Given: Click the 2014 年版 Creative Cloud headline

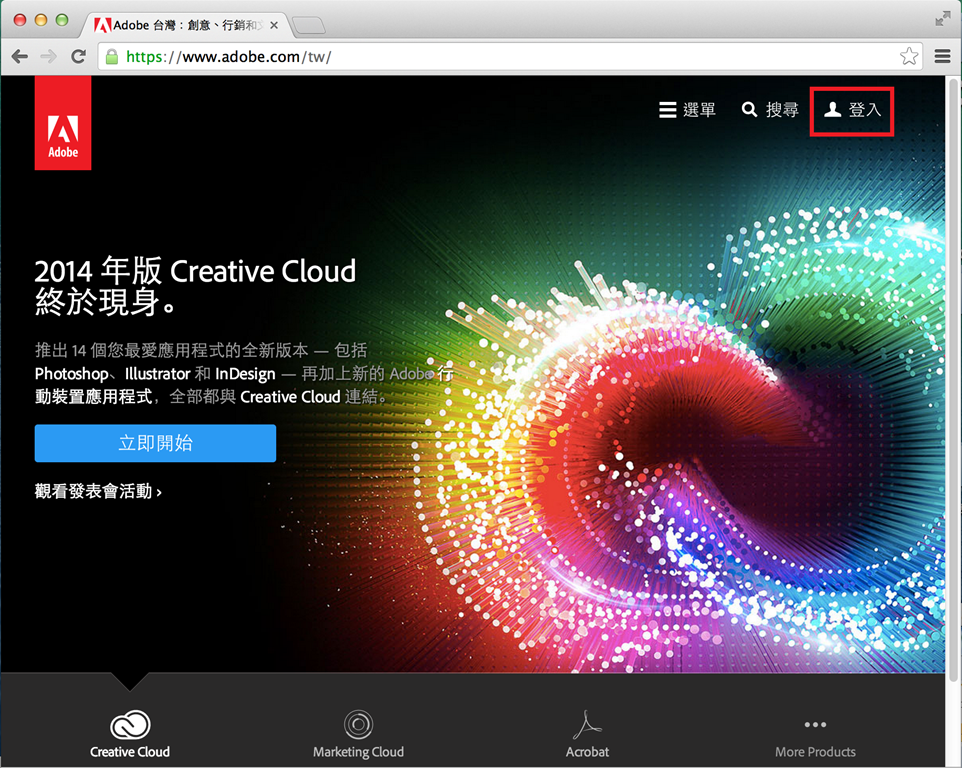Looking at the screenshot, I should [x=195, y=286].
